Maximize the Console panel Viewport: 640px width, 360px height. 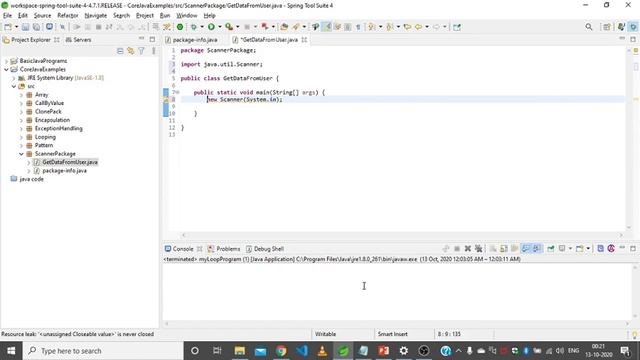pos(633,248)
